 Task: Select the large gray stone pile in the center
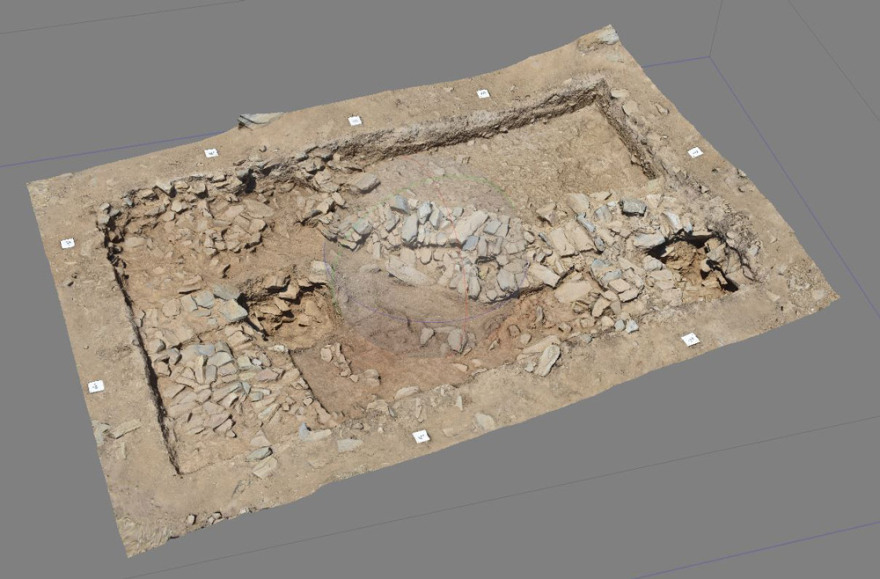click(450, 240)
